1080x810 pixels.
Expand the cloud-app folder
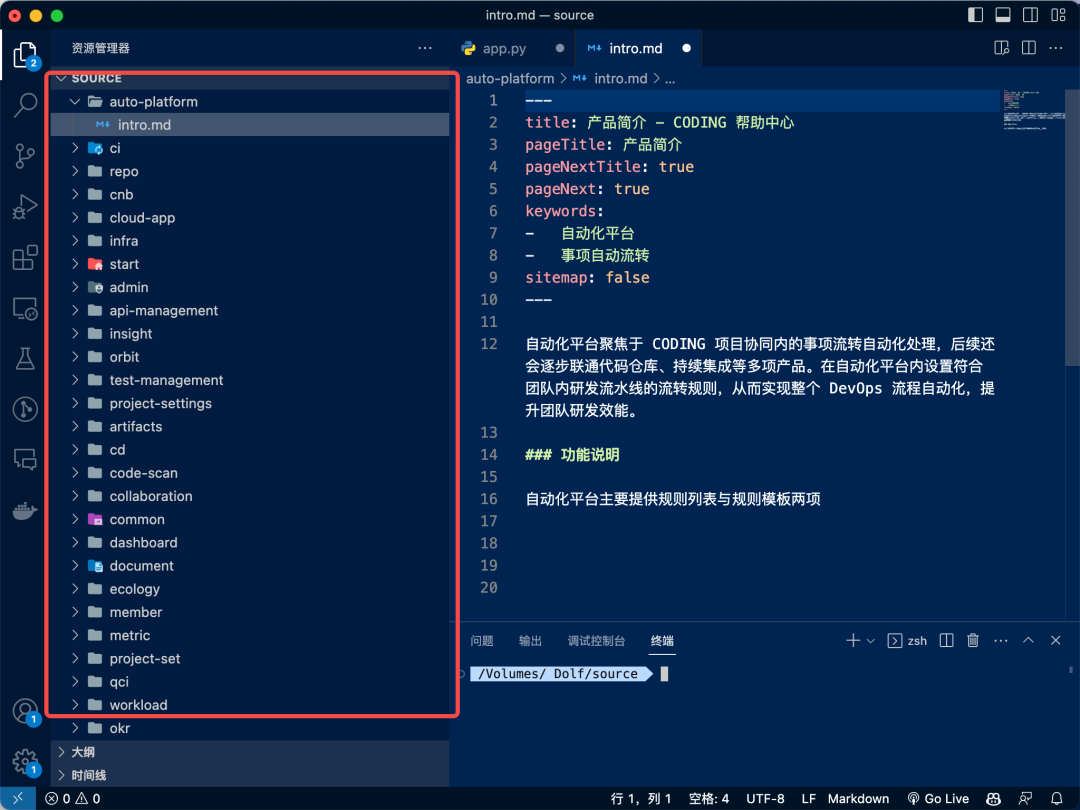pyautogui.click(x=75, y=218)
